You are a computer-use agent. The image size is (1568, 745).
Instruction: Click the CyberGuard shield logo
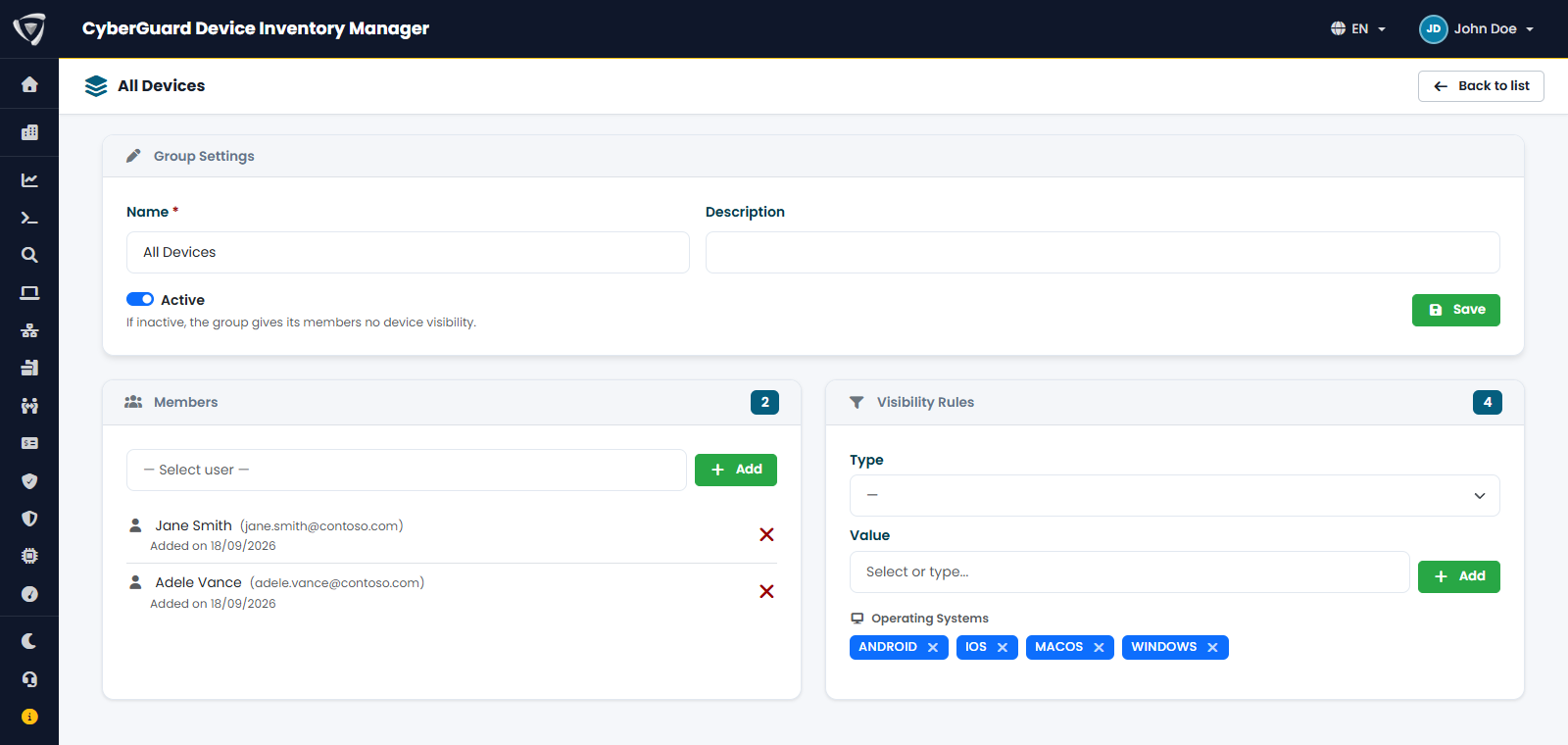coord(29,29)
